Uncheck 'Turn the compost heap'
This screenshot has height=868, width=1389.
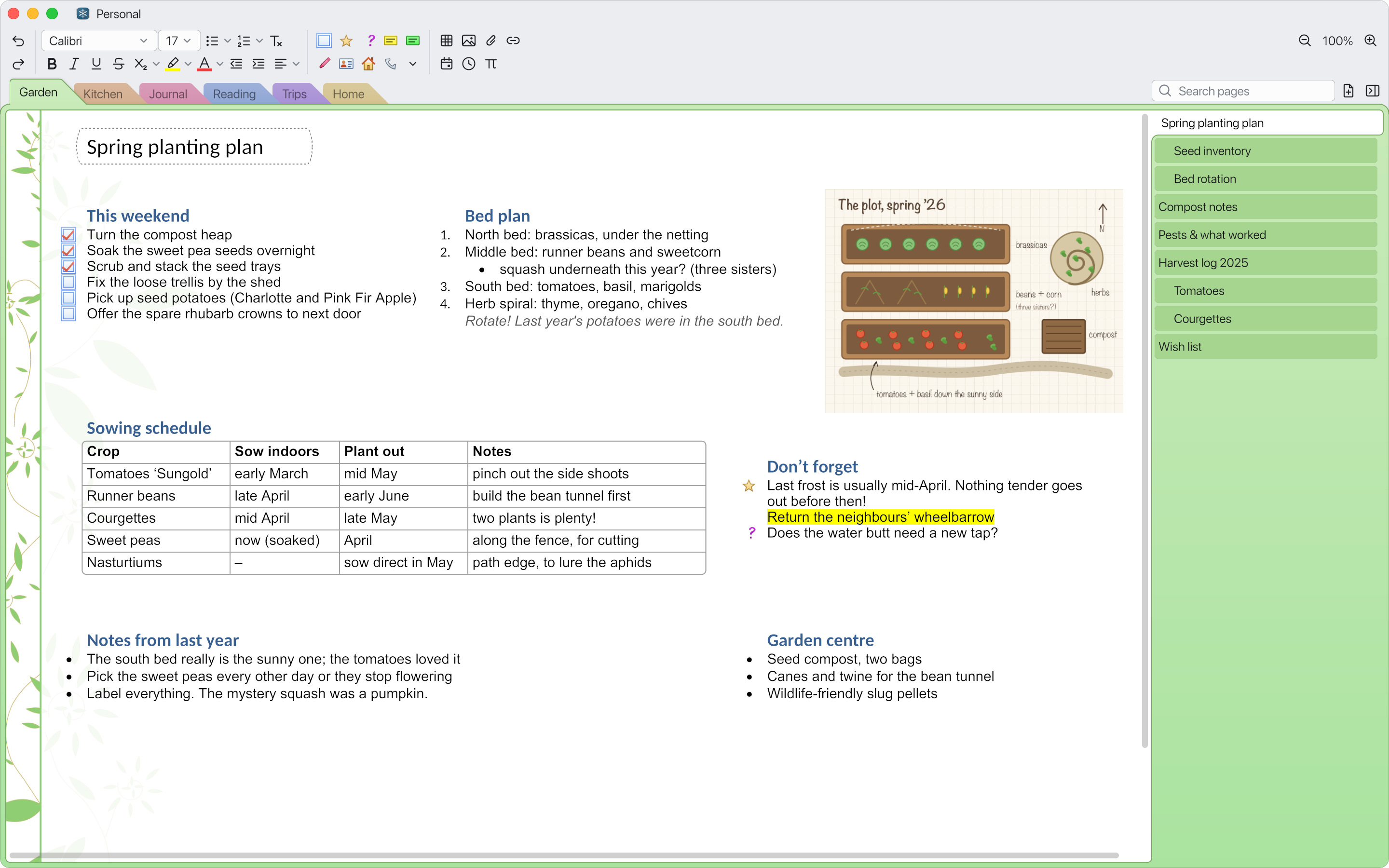[x=68, y=235]
